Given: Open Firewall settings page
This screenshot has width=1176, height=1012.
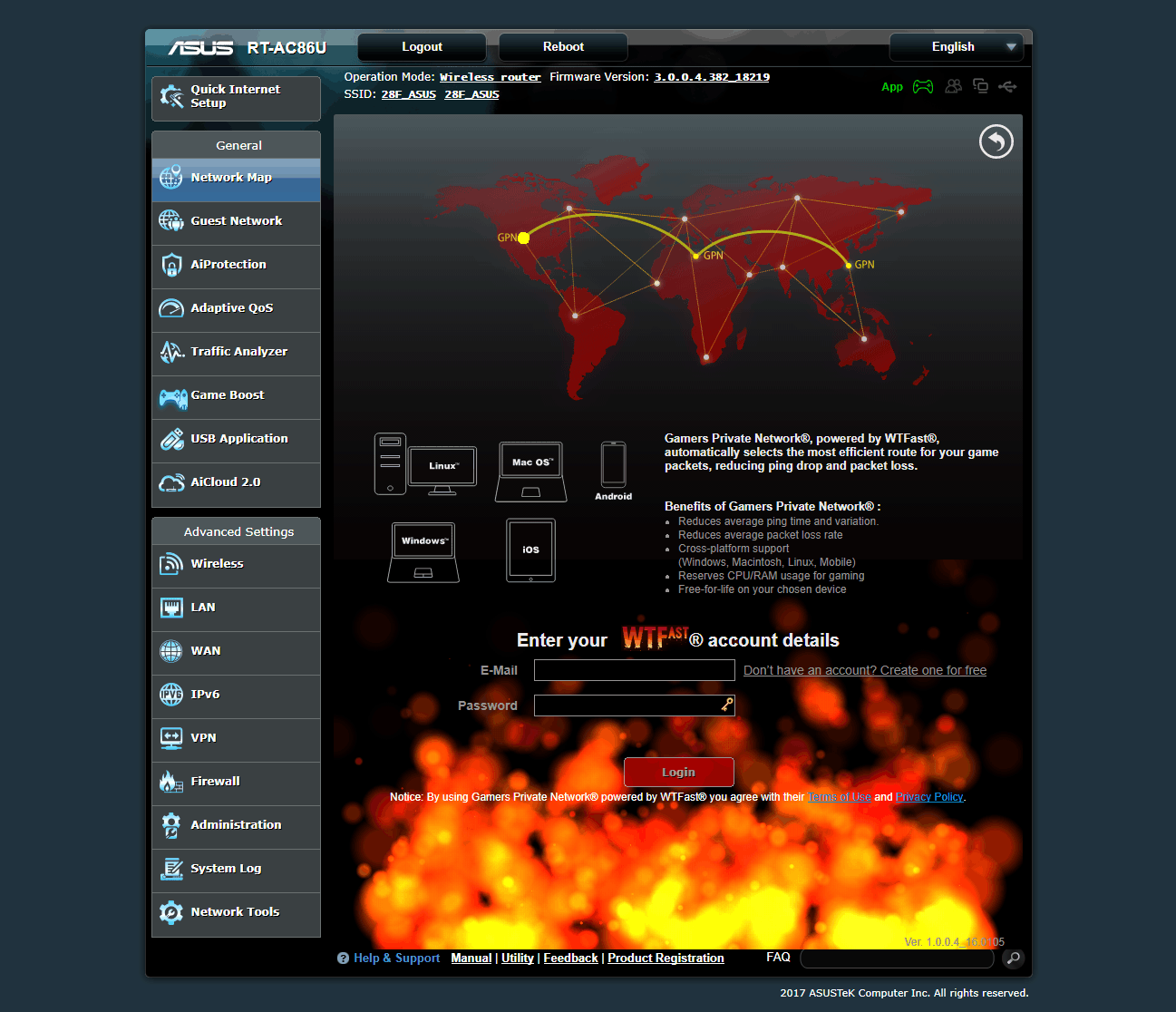Looking at the screenshot, I should pyautogui.click(x=236, y=782).
